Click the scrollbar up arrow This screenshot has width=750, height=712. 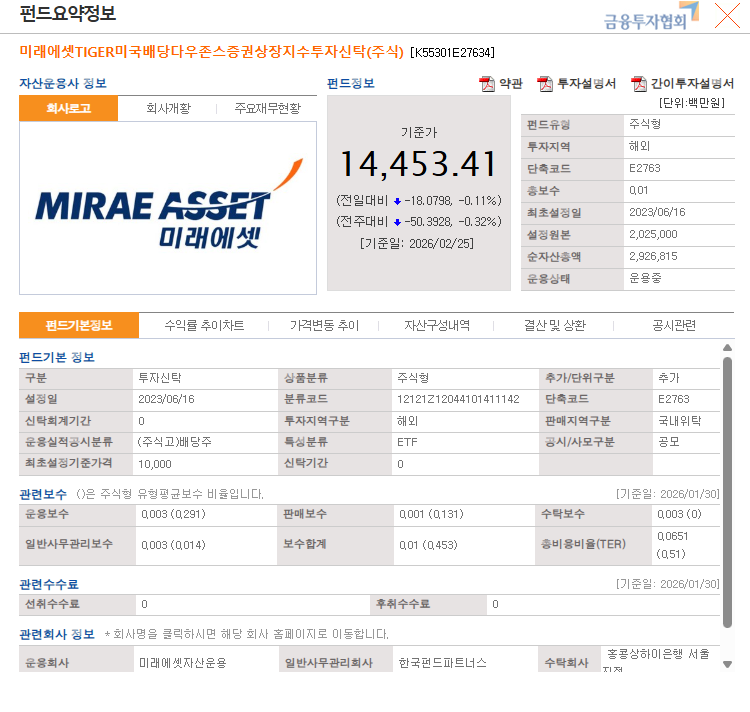pyautogui.click(x=728, y=348)
